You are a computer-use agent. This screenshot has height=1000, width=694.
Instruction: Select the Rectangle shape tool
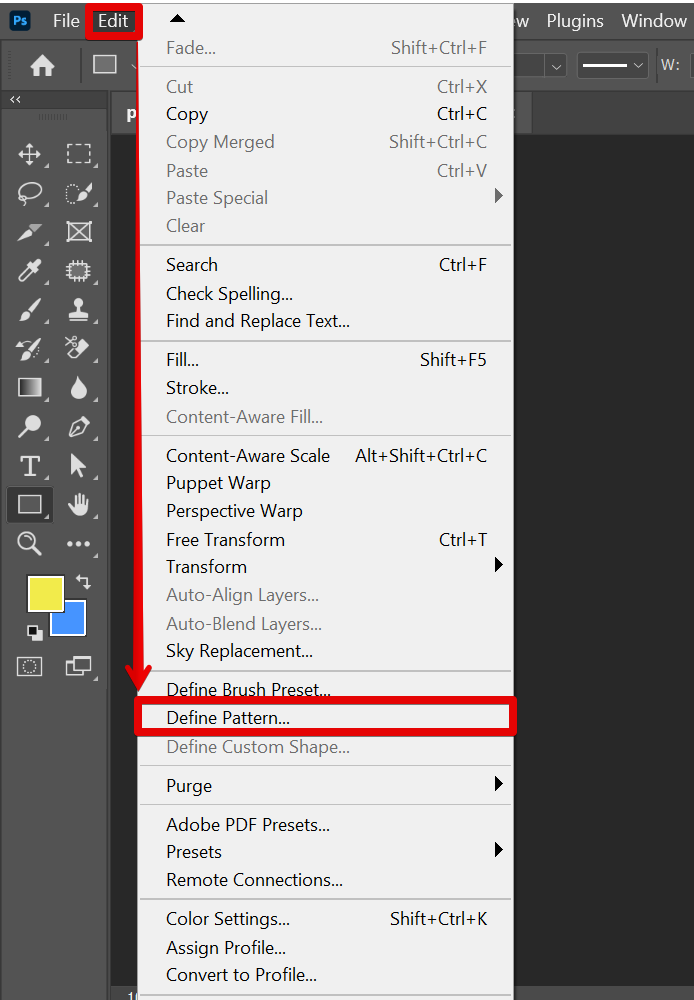(x=29, y=505)
